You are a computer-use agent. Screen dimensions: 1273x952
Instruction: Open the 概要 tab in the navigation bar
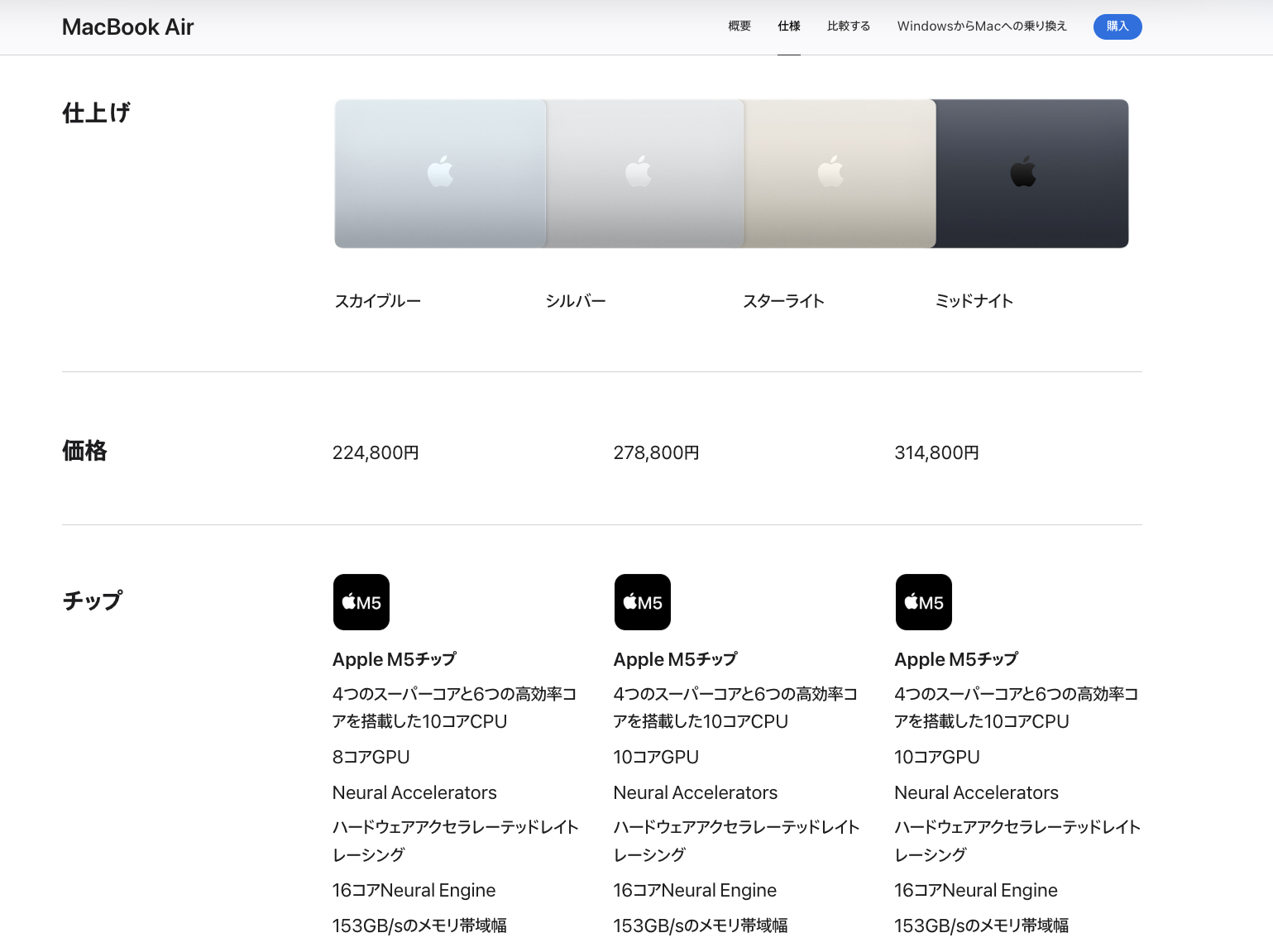(739, 26)
